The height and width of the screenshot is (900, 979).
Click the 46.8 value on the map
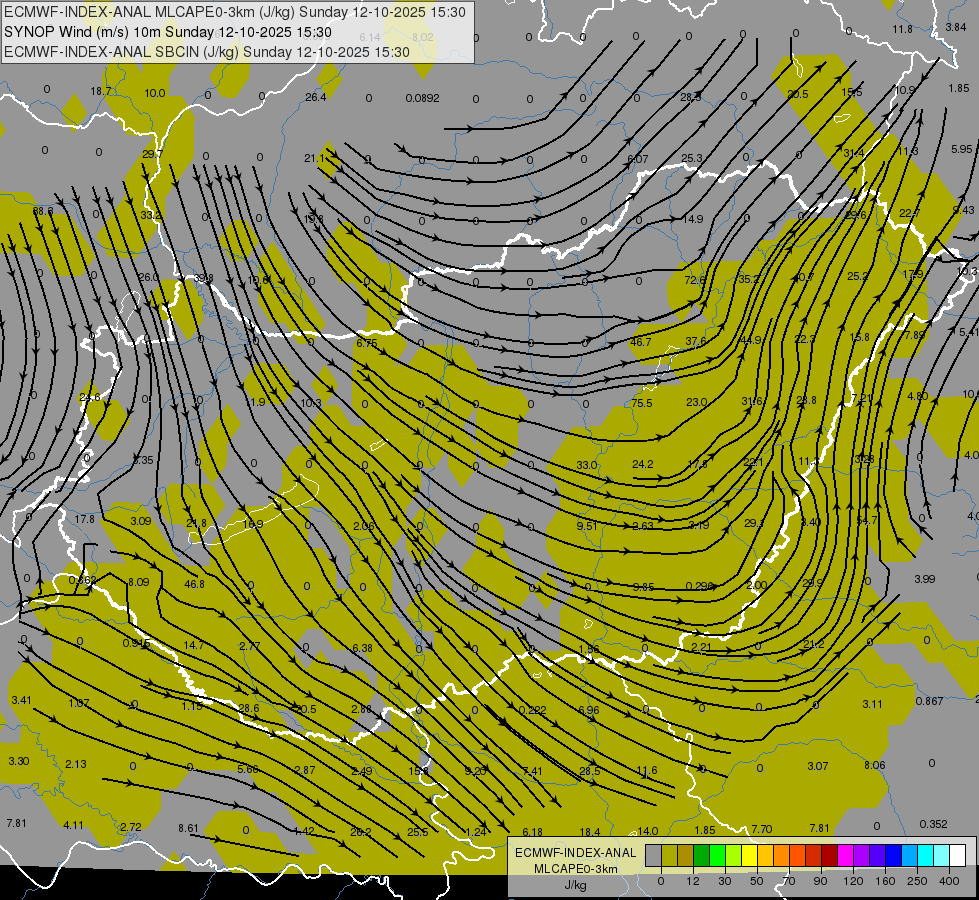pos(194,584)
